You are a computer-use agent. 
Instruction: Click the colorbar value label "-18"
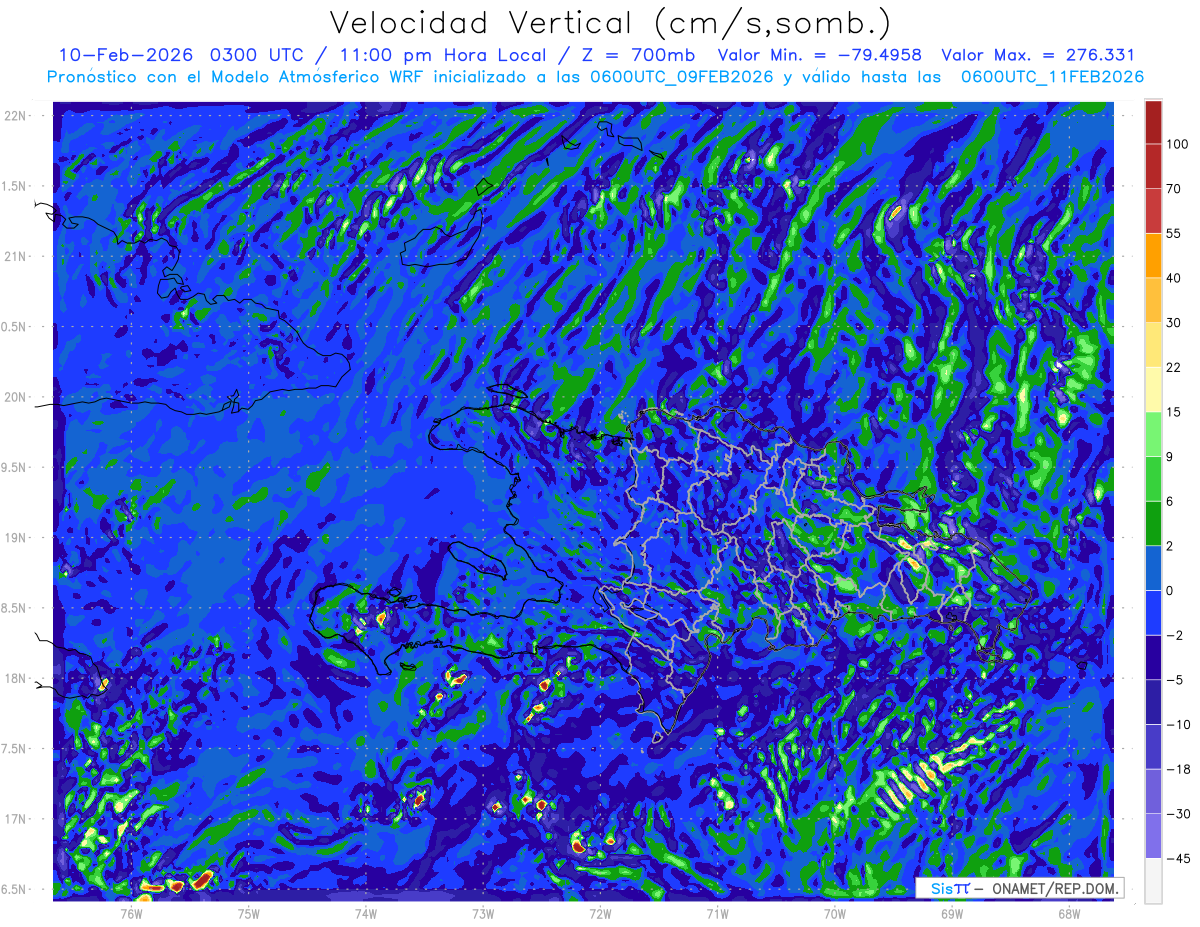1178,769
